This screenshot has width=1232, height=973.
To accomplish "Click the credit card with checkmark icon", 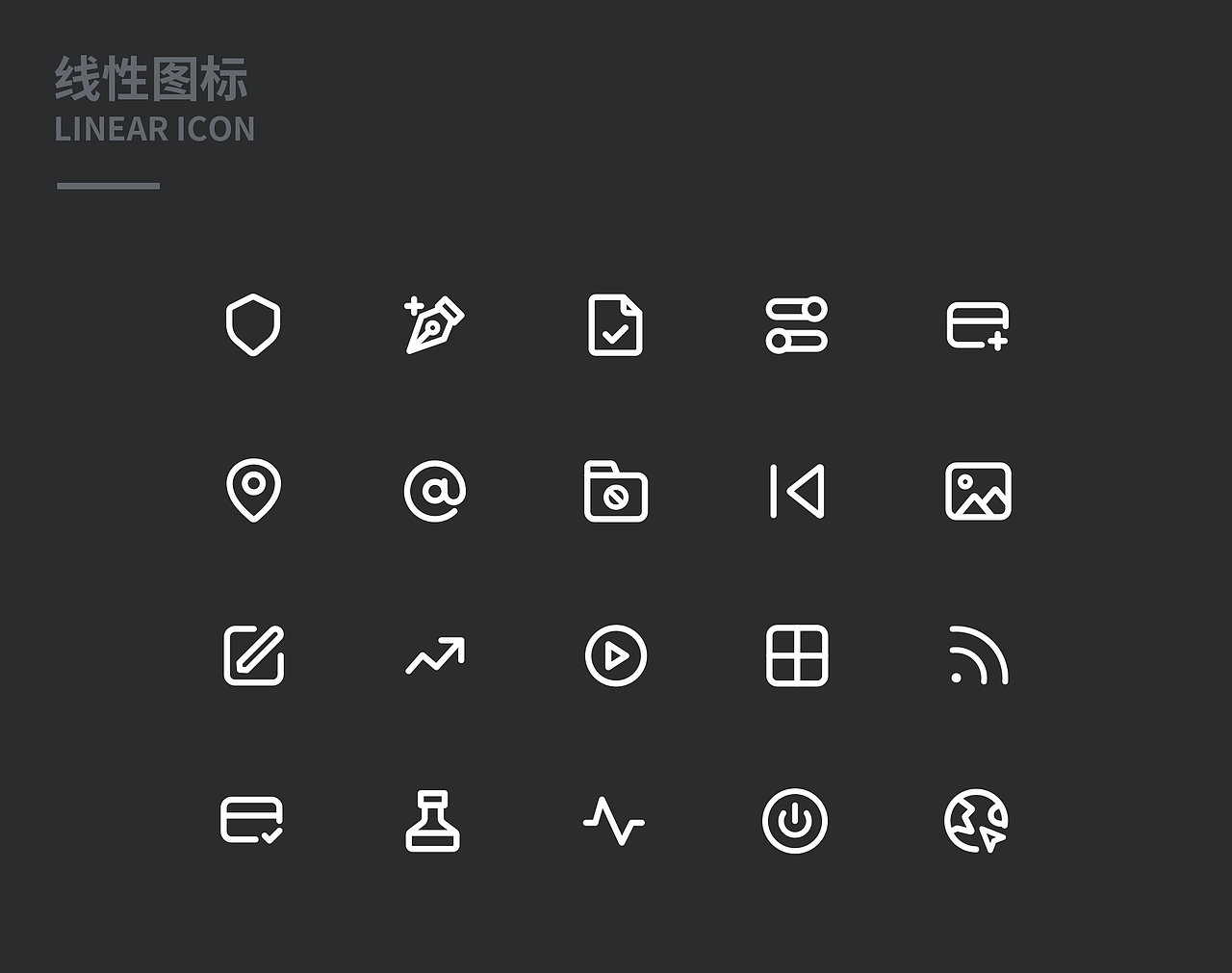I will (x=252, y=821).
